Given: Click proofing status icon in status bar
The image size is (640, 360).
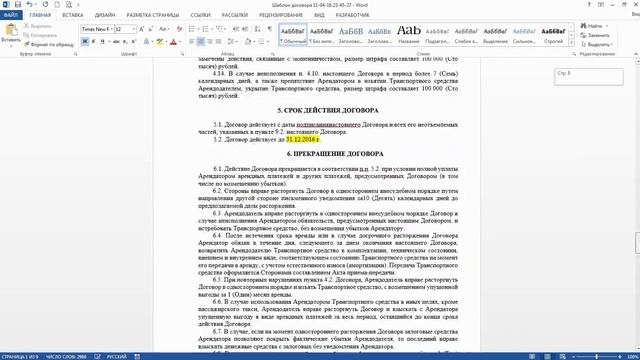Looking at the screenshot, I should pos(98,356).
